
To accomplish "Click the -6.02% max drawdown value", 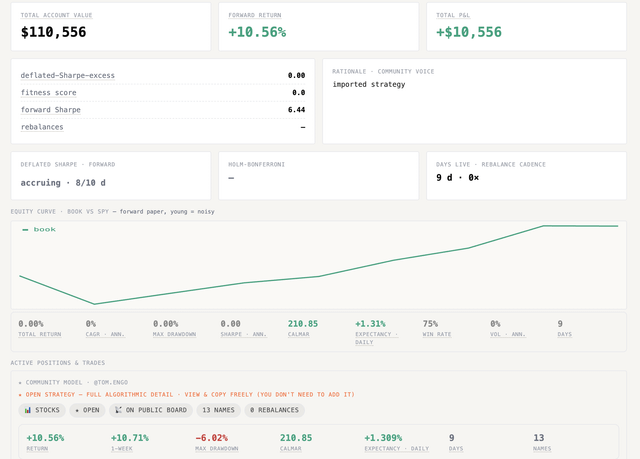I will click(211, 438).
